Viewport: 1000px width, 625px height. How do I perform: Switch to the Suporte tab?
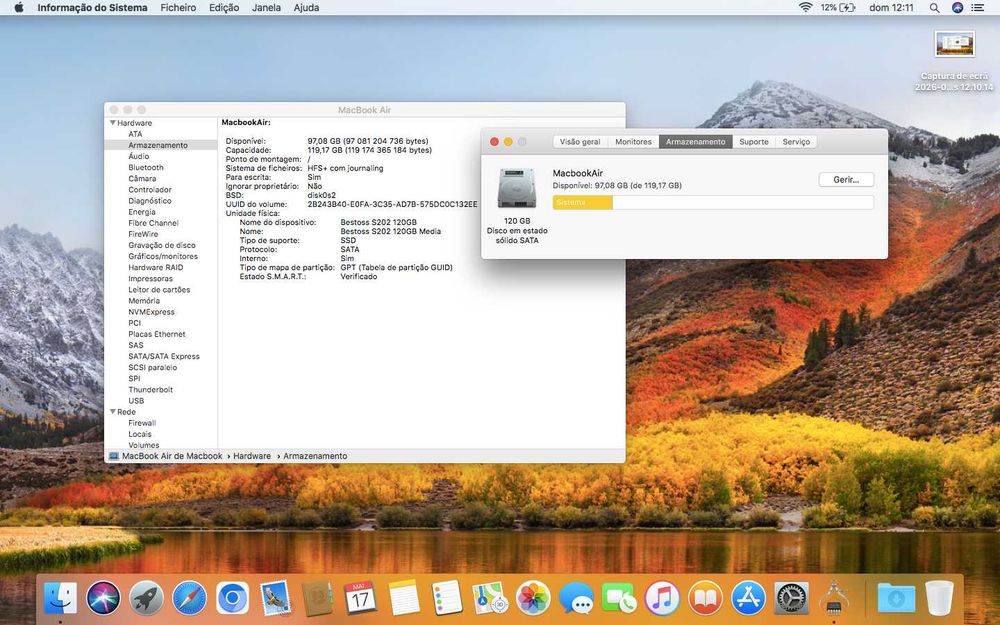pos(754,142)
